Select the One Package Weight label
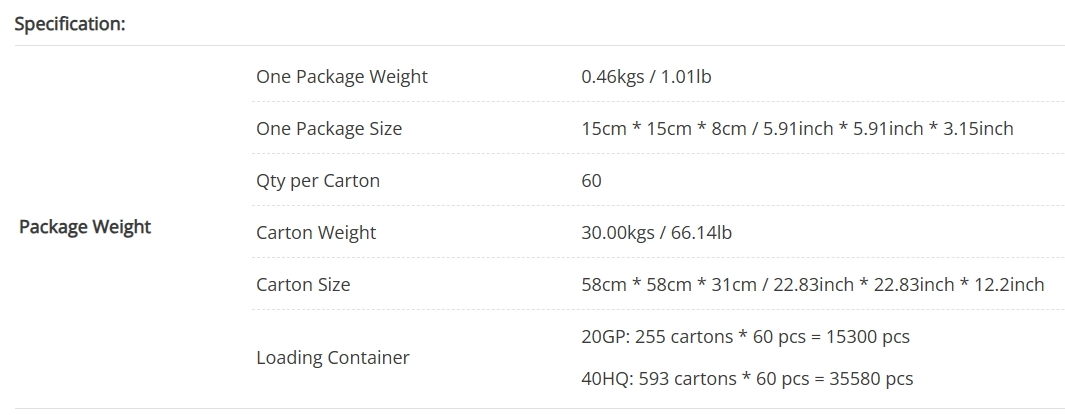Screen dimensions: 1065x415 [341, 77]
